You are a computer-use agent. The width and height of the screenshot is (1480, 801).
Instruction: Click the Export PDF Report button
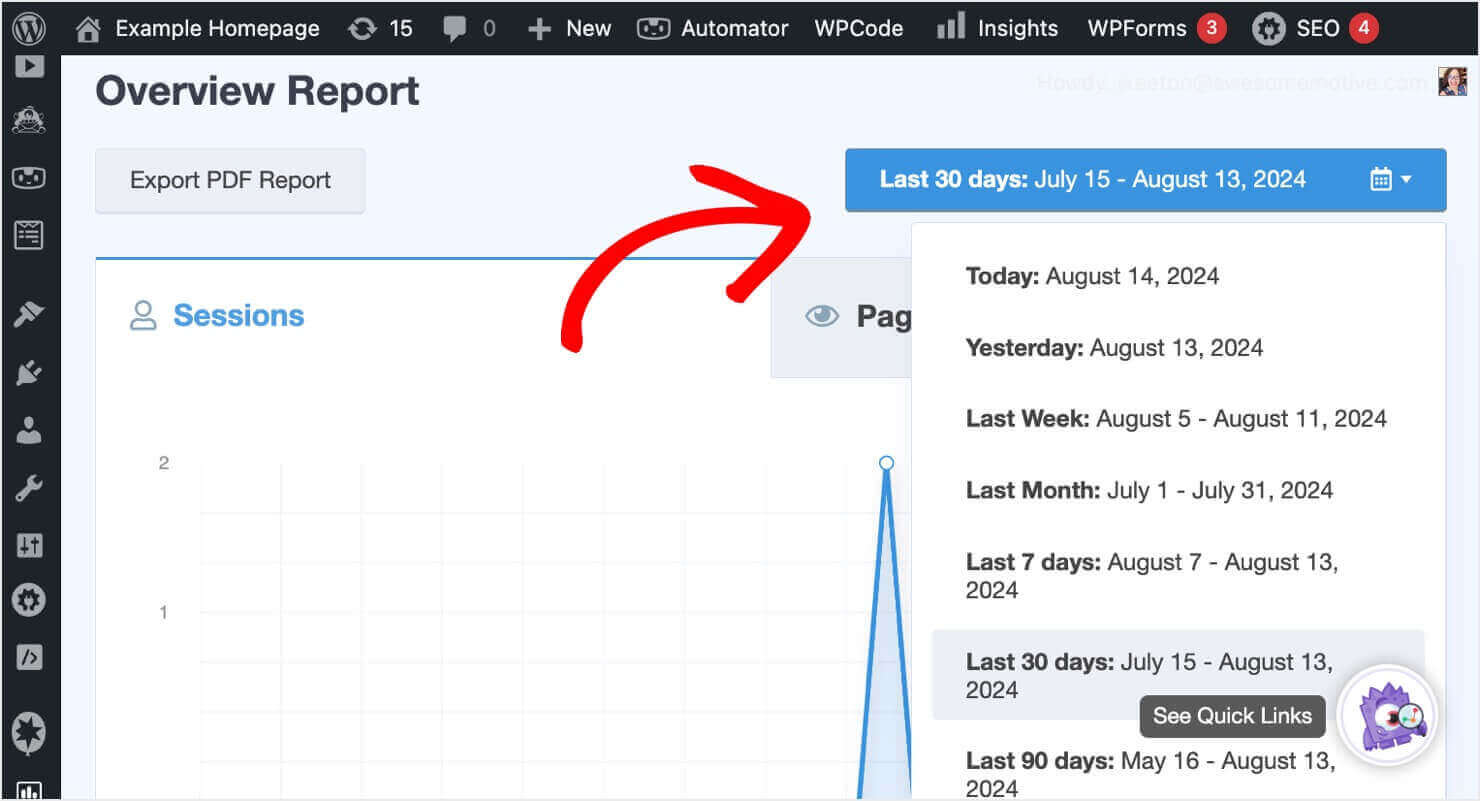tap(230, 180)
